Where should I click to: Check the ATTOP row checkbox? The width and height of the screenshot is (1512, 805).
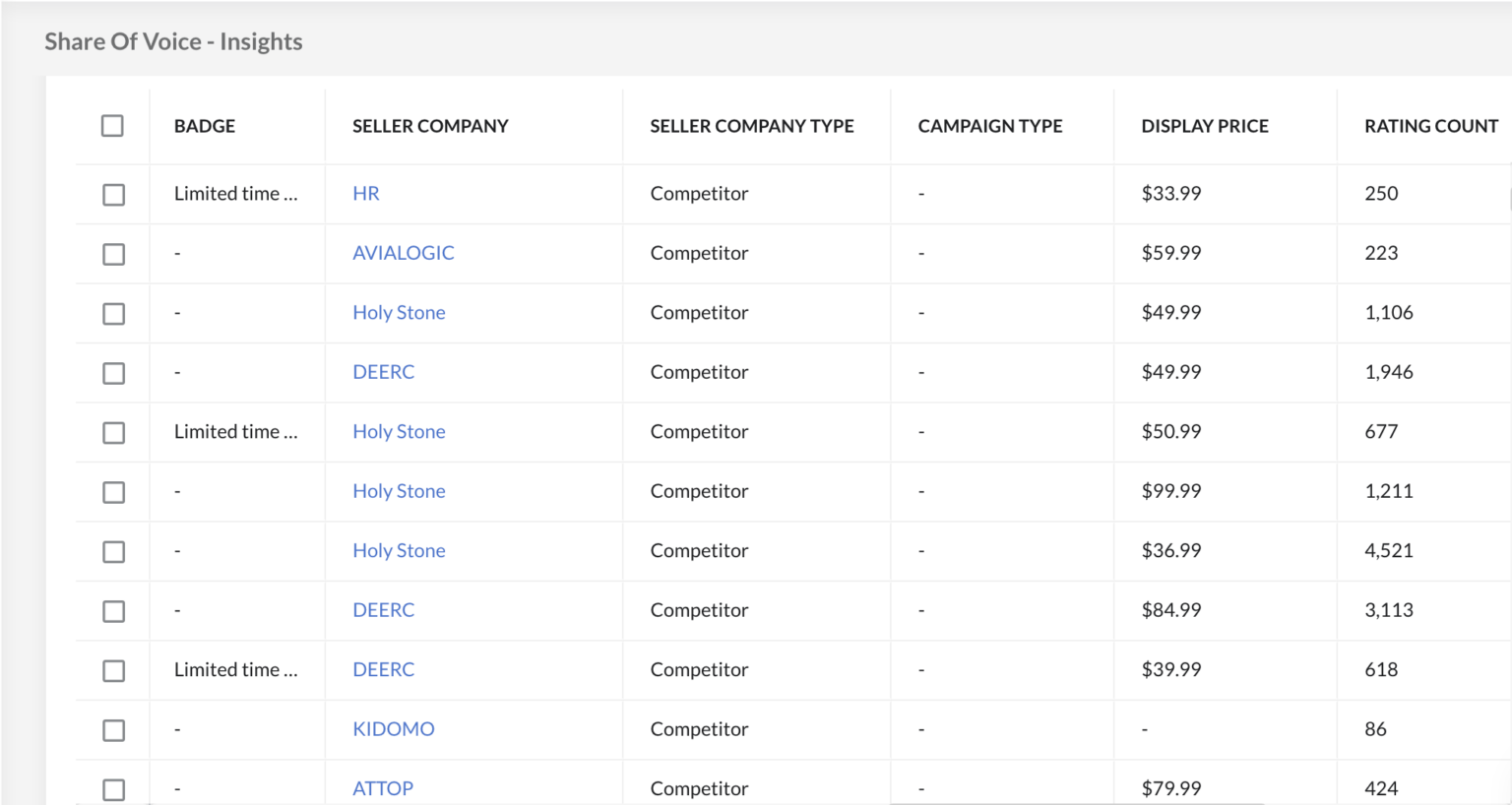tap(112, 788)
